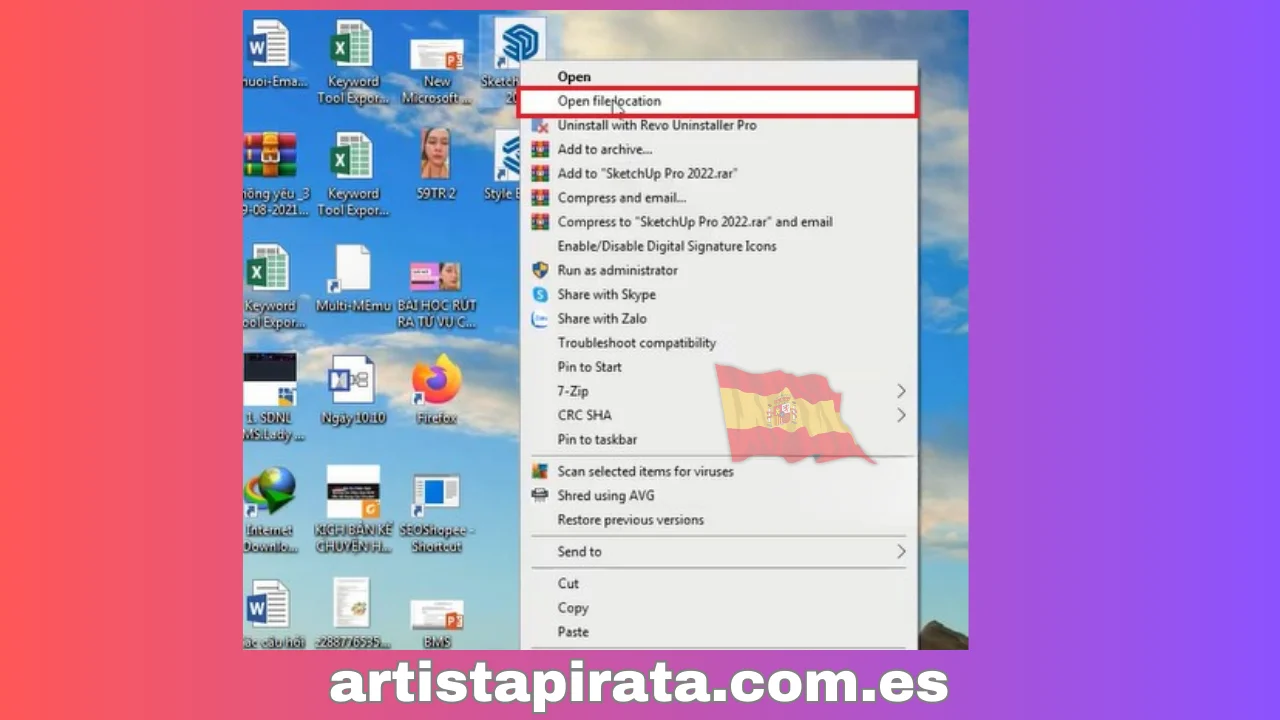Choose Paste in the context menu
This screenshot has width=1280, height=720.
(718, 632)
